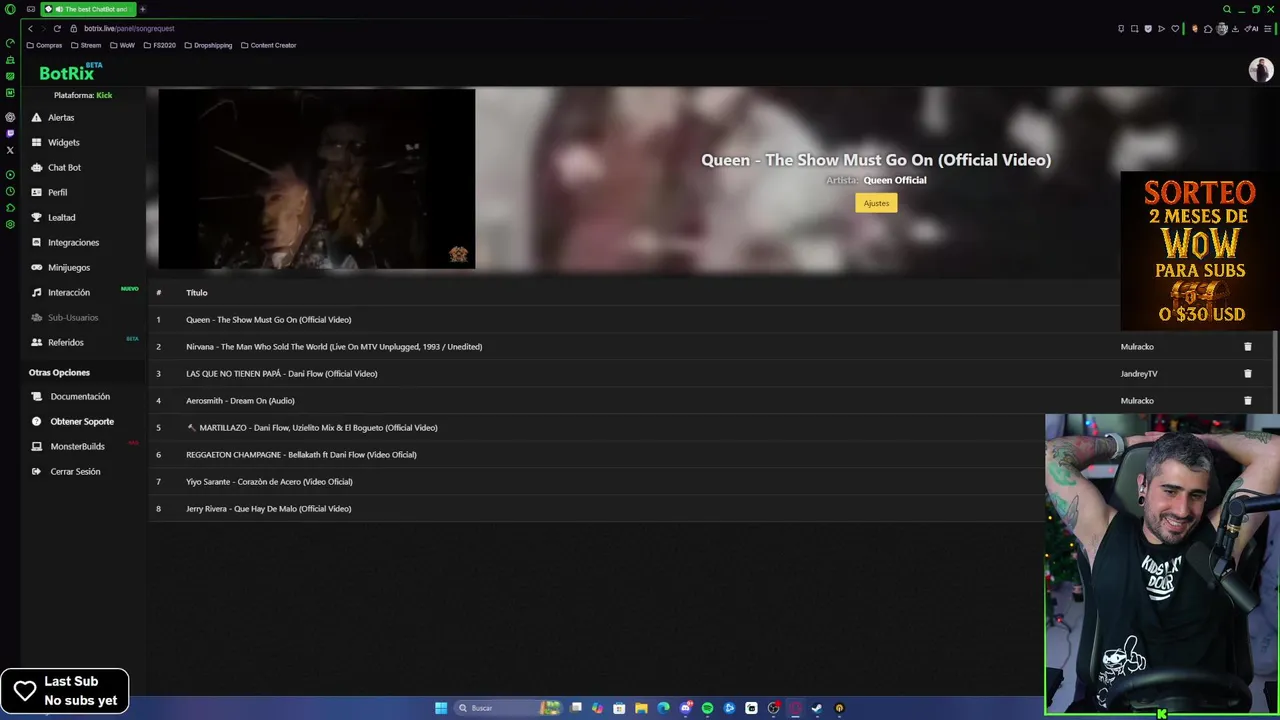Open the Referidos page
Viewport: 1280px width, 720px height.
[65, 342]
